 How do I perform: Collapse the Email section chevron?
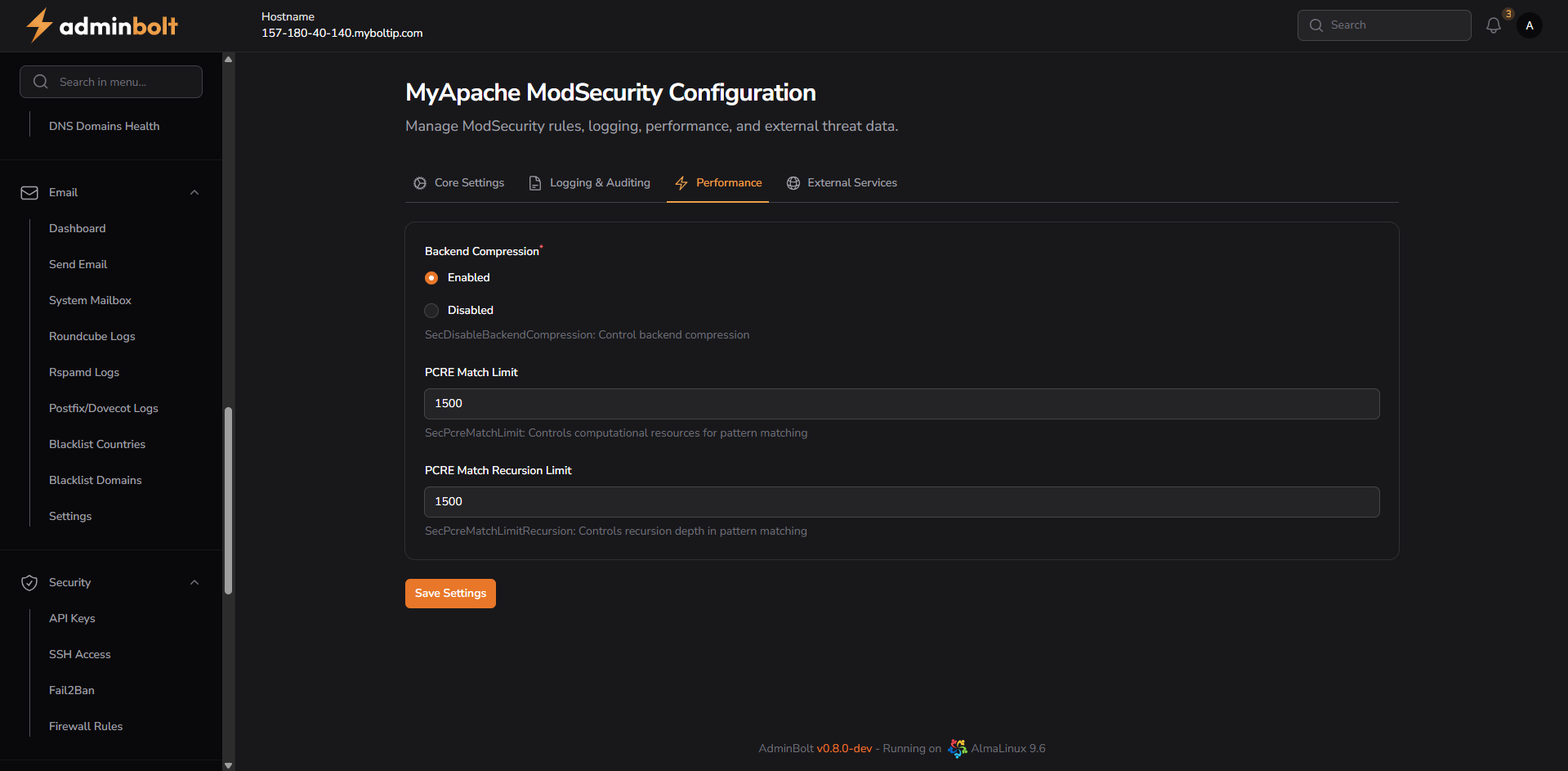194,193
